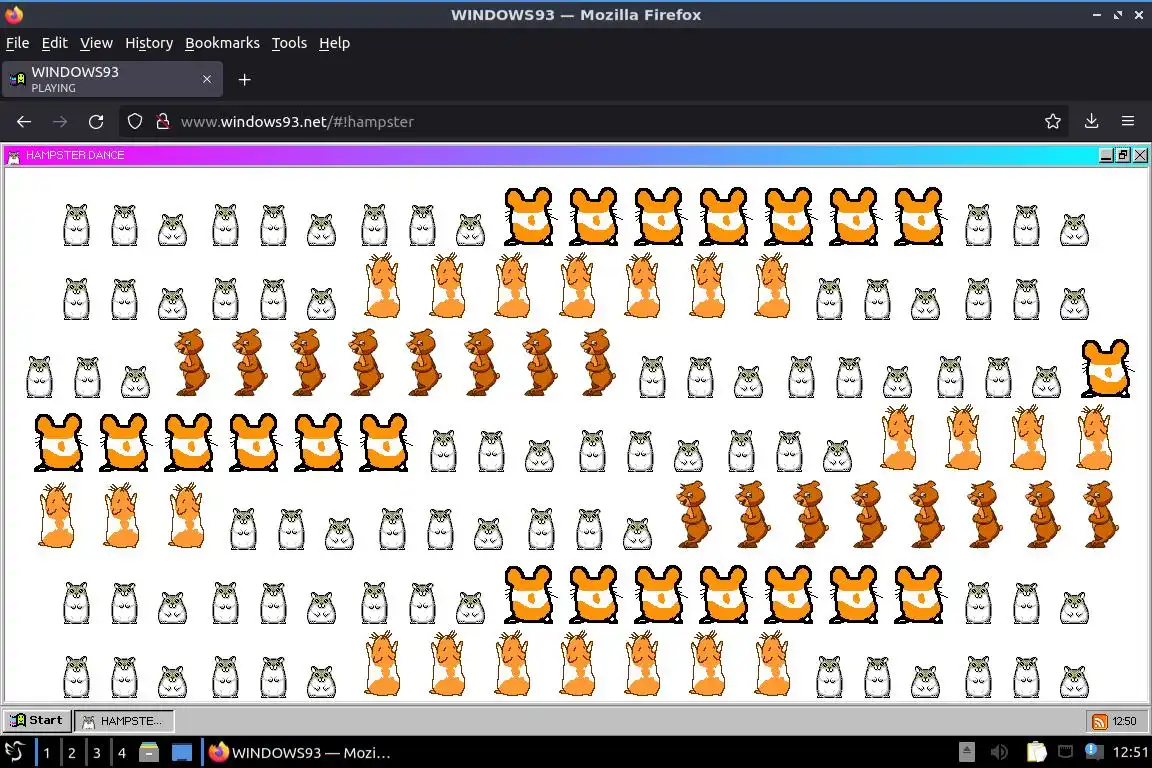Restore down the Firefox window
This screenshot has width=1152, height=768.
tap(1118, 15)
